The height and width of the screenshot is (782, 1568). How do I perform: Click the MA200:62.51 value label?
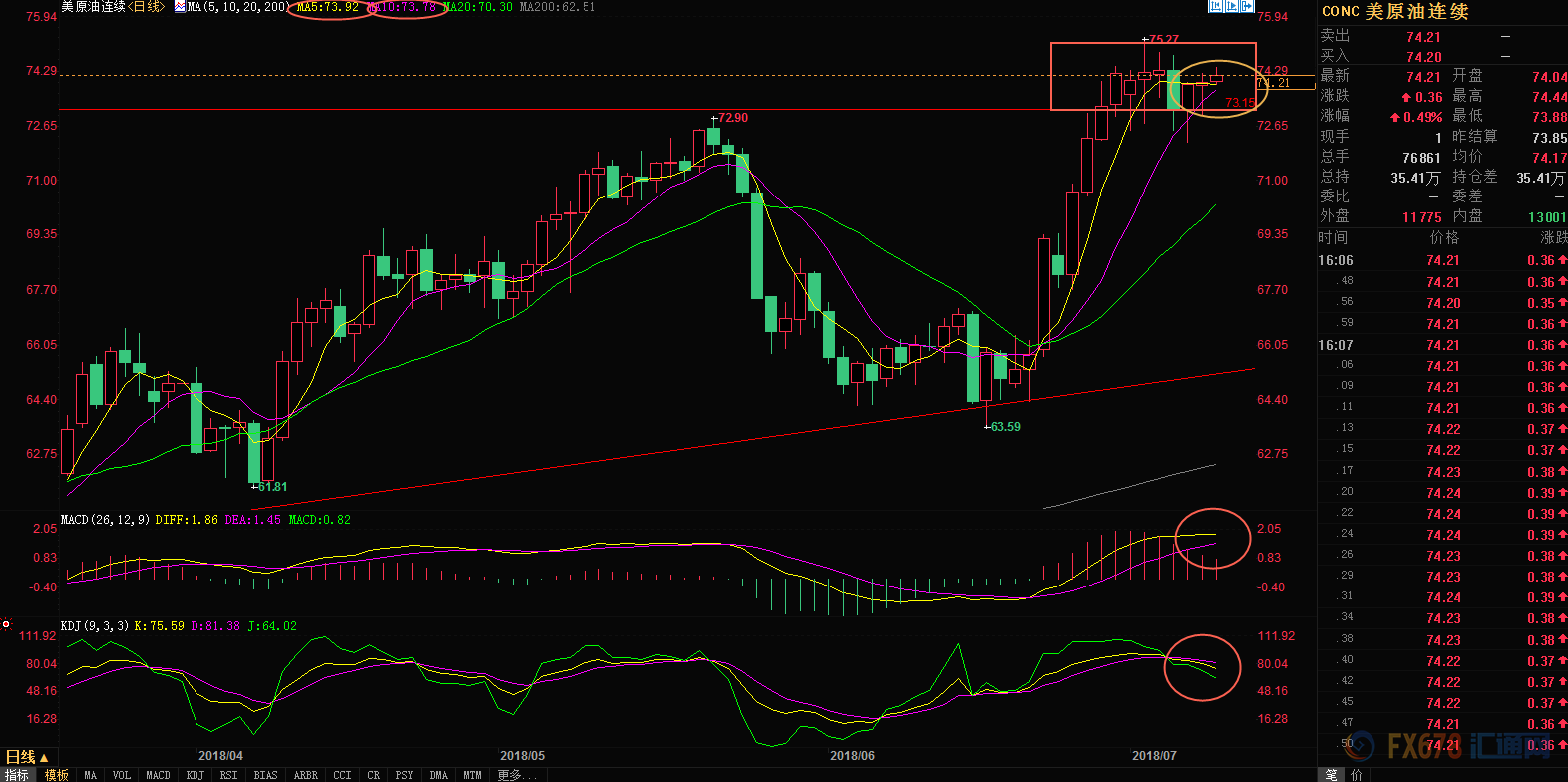tap(558, 7)
